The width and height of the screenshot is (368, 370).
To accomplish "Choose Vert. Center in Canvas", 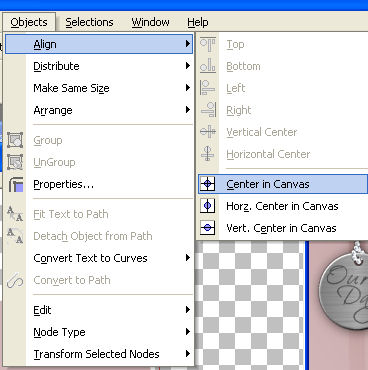I will coord(283,228).
